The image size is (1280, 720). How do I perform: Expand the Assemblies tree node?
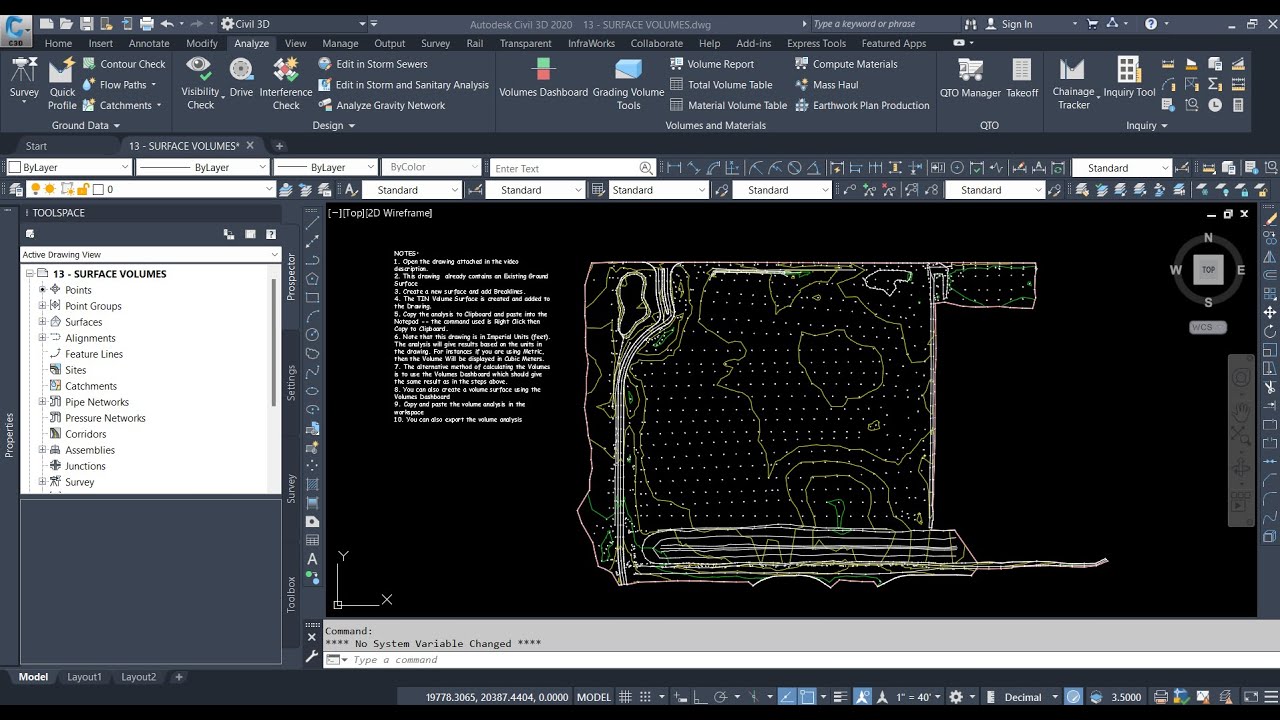coord(43,450)
